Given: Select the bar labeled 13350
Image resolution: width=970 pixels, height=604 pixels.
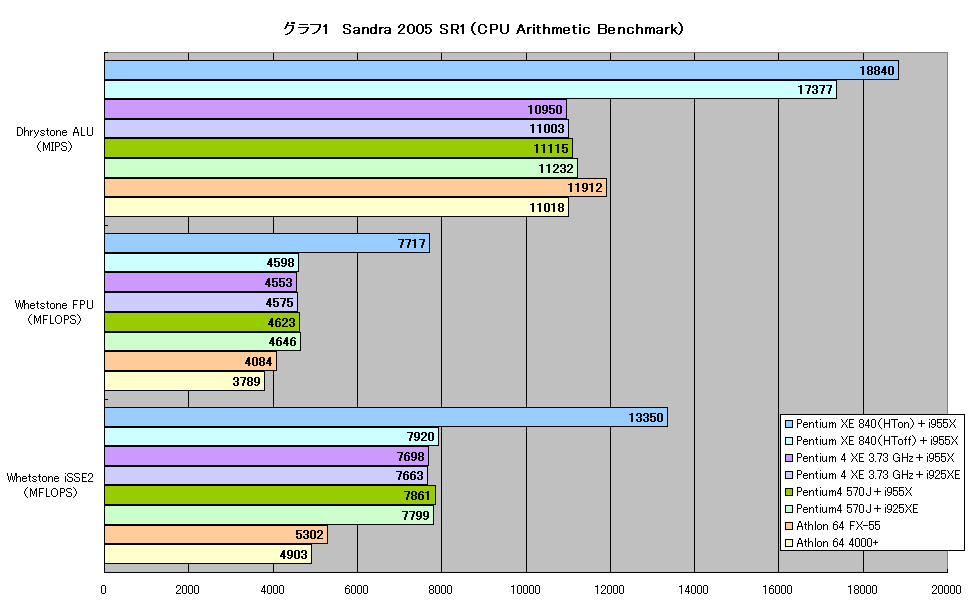Looking at the screenshot, I should (386, 417).
